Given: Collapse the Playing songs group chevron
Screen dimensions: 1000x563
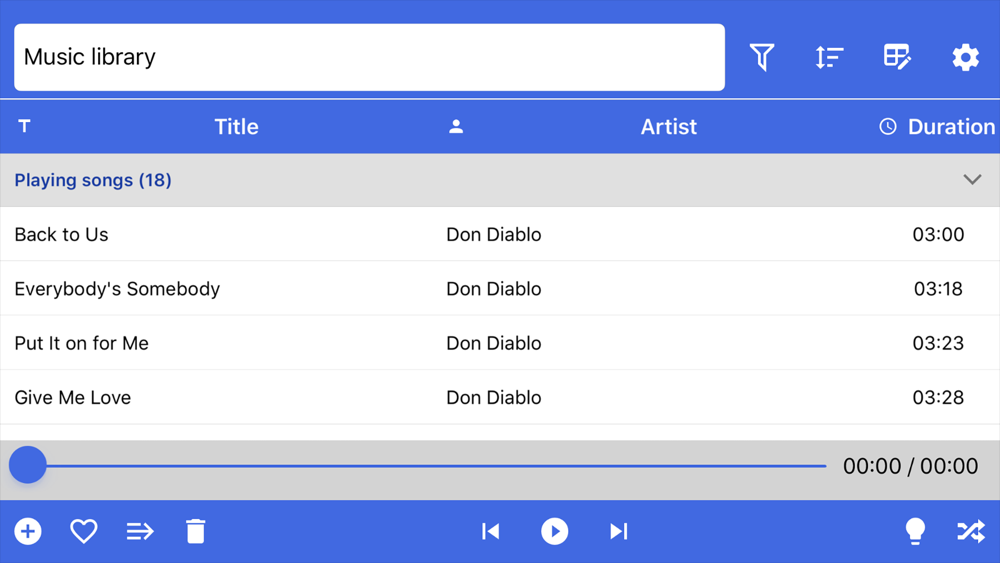Looking at the screenshot, I should coord(972,180).
